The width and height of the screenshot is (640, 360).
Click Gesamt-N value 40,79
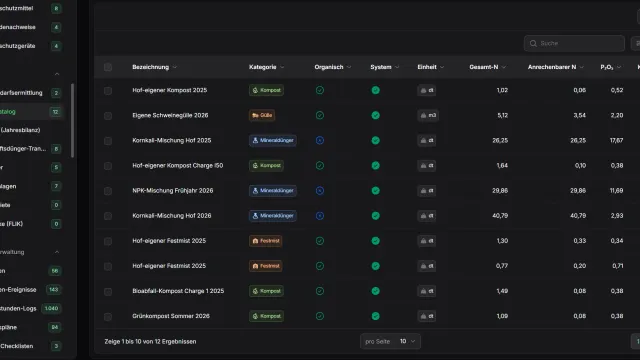tap(500, 216)
